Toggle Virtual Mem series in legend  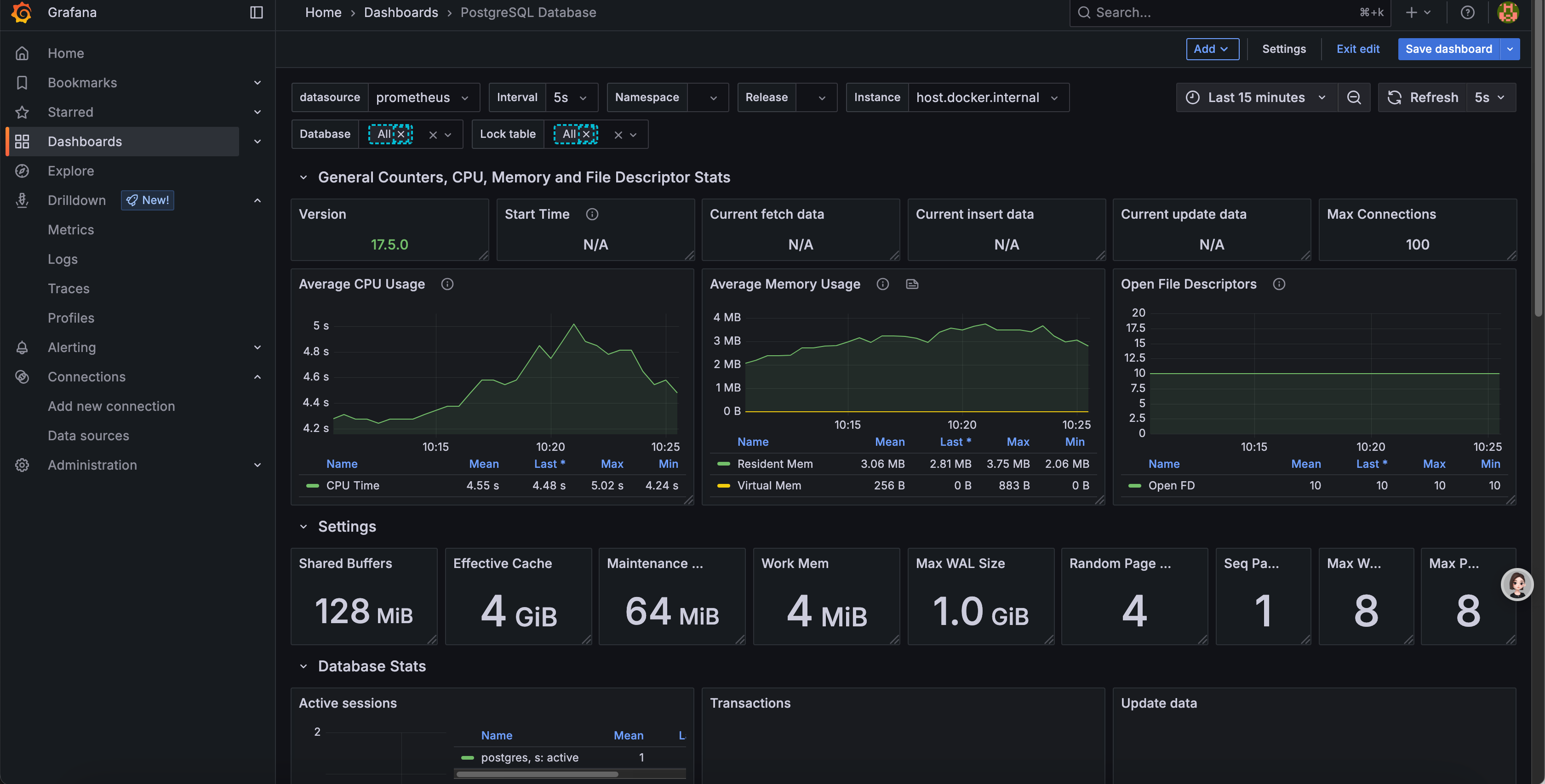coord(768,485)
